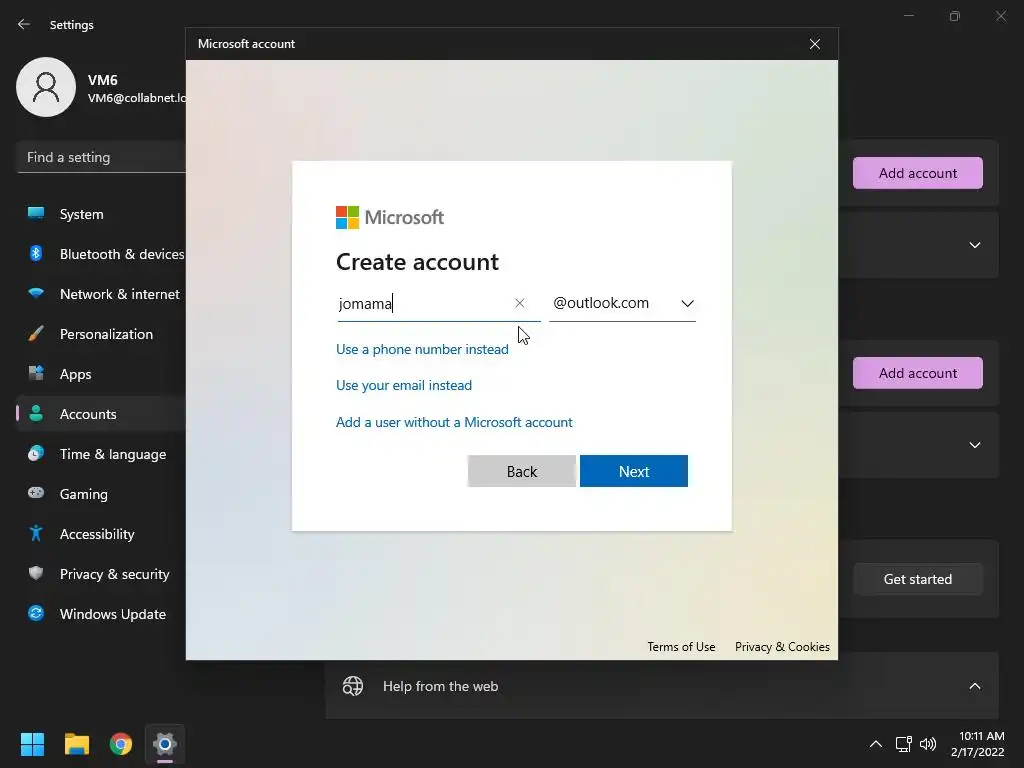This screenshot has height=768, width=1024.
Task: Click Use your email instead link
Action: (404, 385)
